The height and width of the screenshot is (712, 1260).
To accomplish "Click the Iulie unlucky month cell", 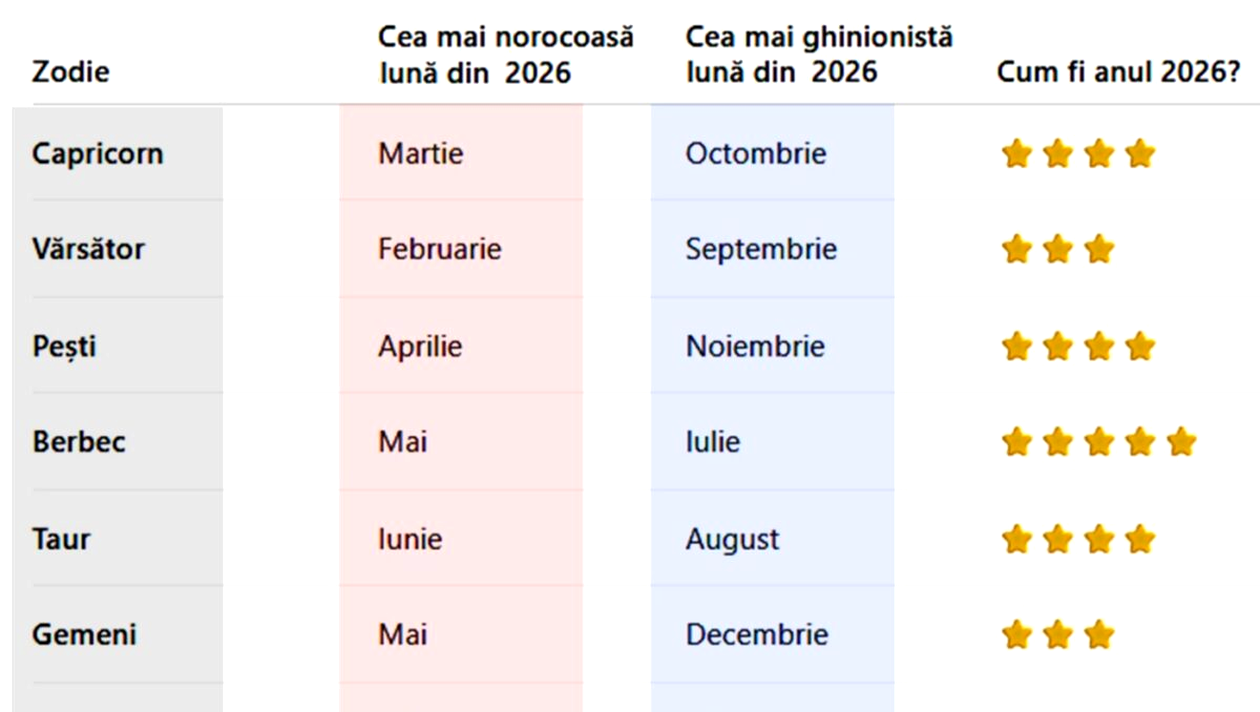I will pyautogui.click(x=712, y=442).
